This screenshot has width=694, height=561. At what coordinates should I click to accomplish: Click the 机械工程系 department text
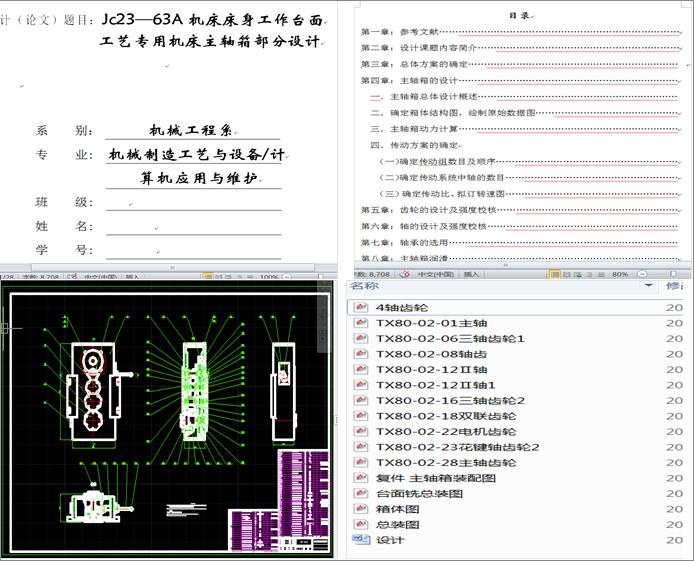point(190,131)
